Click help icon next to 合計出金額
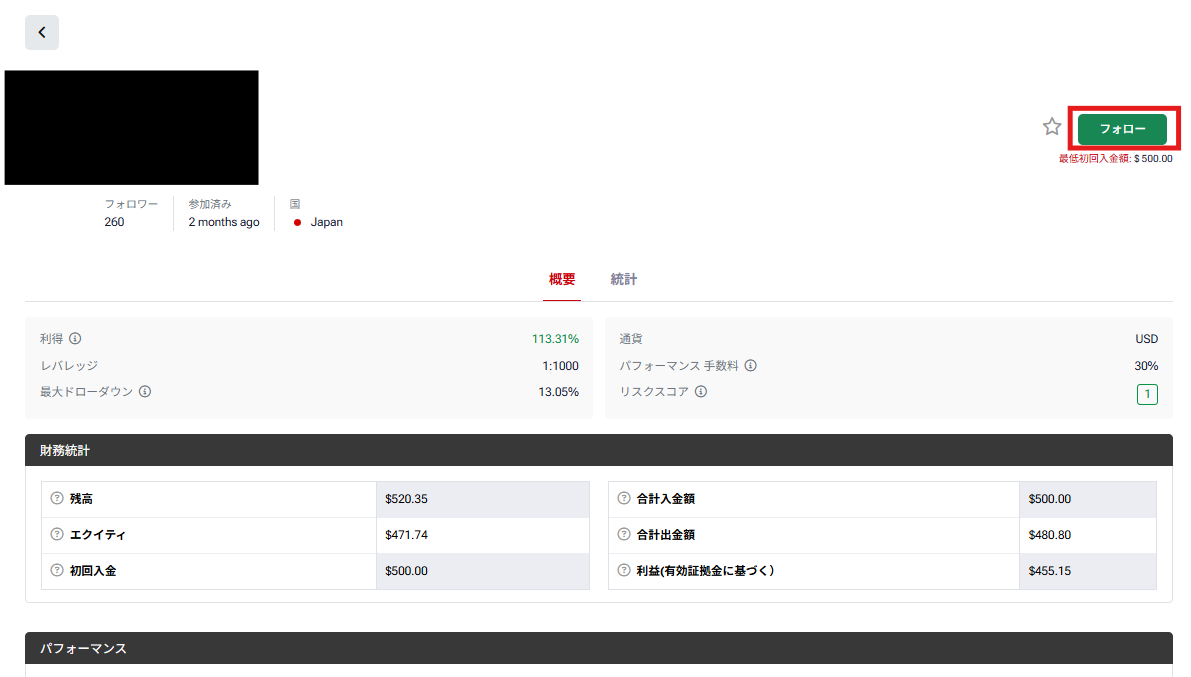The image size is (1191, 677). point(624,534)
